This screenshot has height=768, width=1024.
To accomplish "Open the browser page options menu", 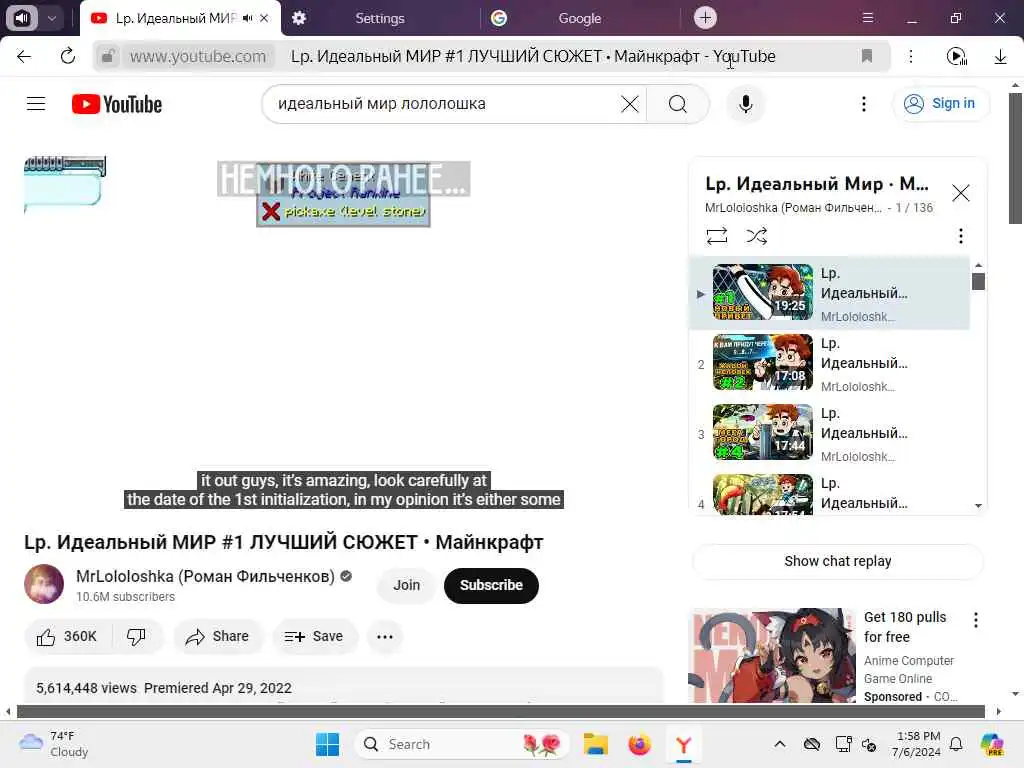I will coord(911,56).
